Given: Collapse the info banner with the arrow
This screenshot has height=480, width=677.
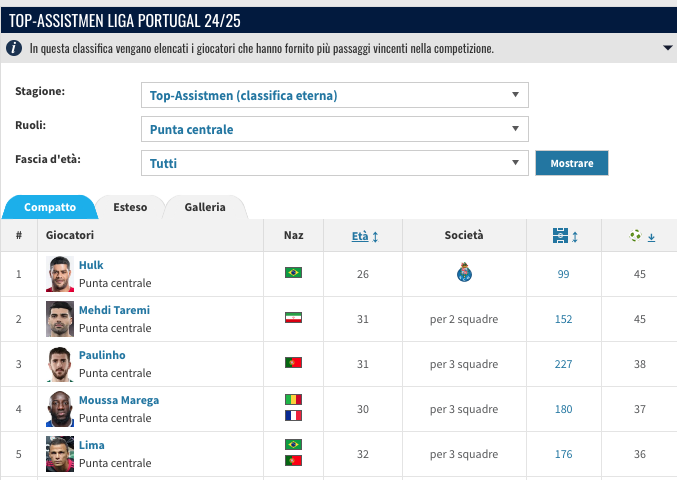Looking at the screenshot, I should point(668,48).
